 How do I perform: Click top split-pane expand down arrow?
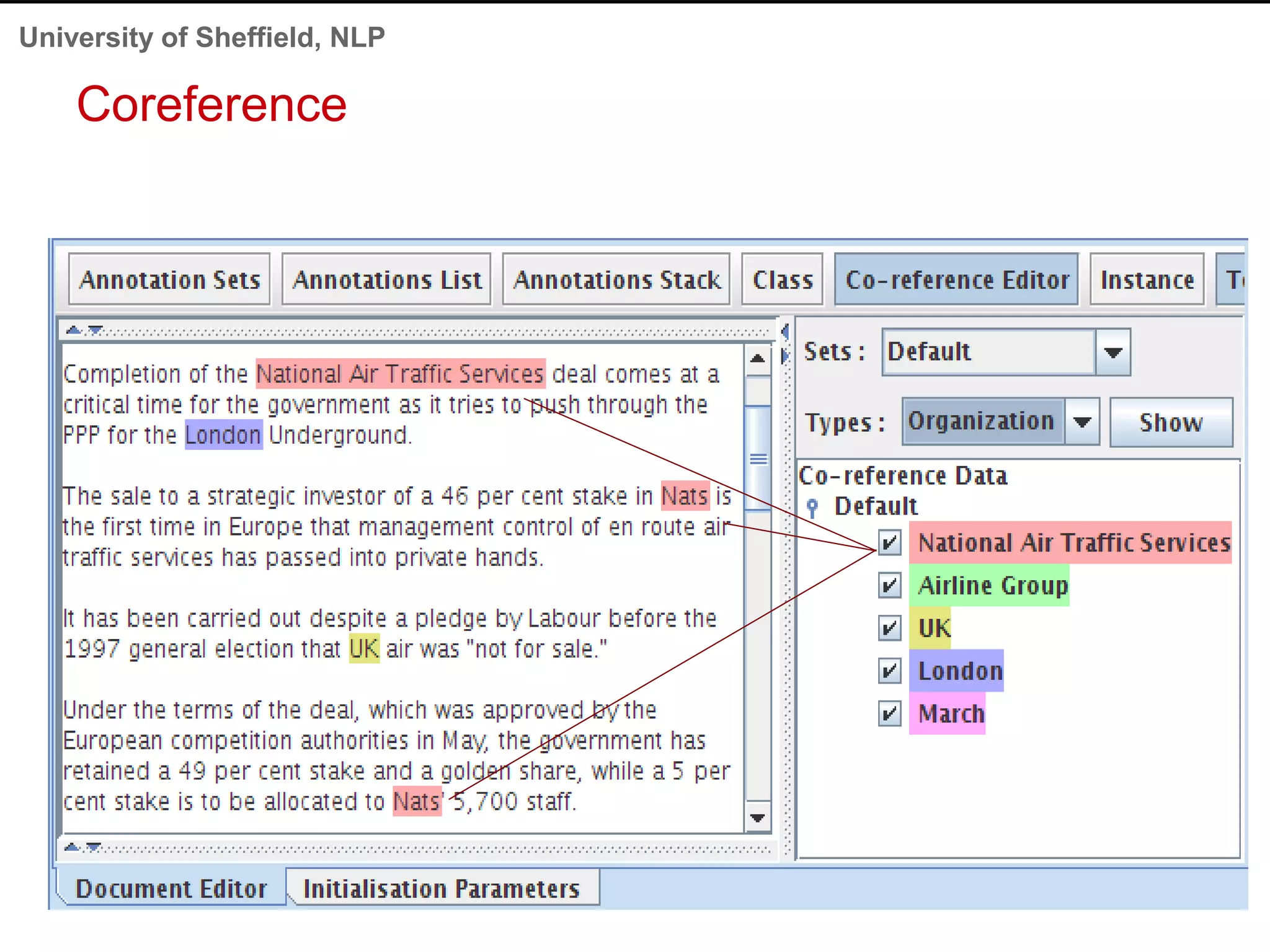[95, 330]
